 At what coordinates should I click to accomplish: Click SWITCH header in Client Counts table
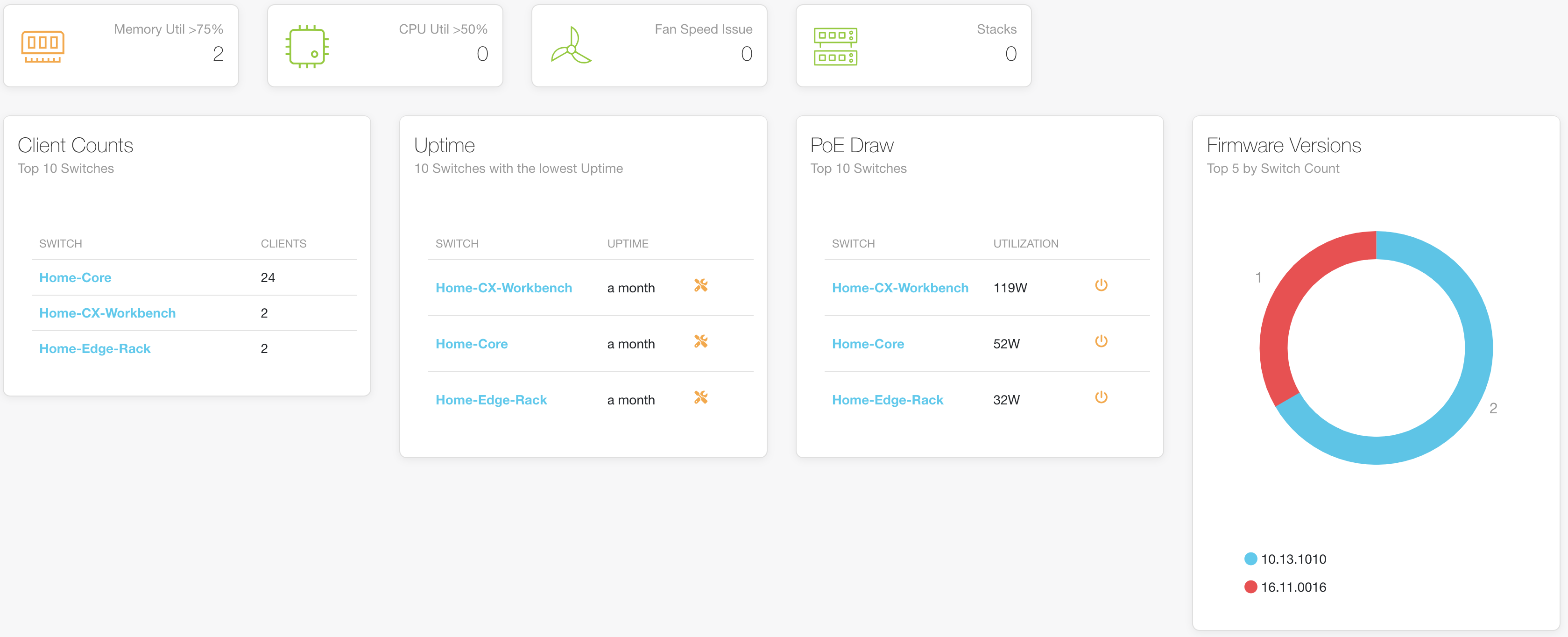pyautogui.click(x=60, y=244)
